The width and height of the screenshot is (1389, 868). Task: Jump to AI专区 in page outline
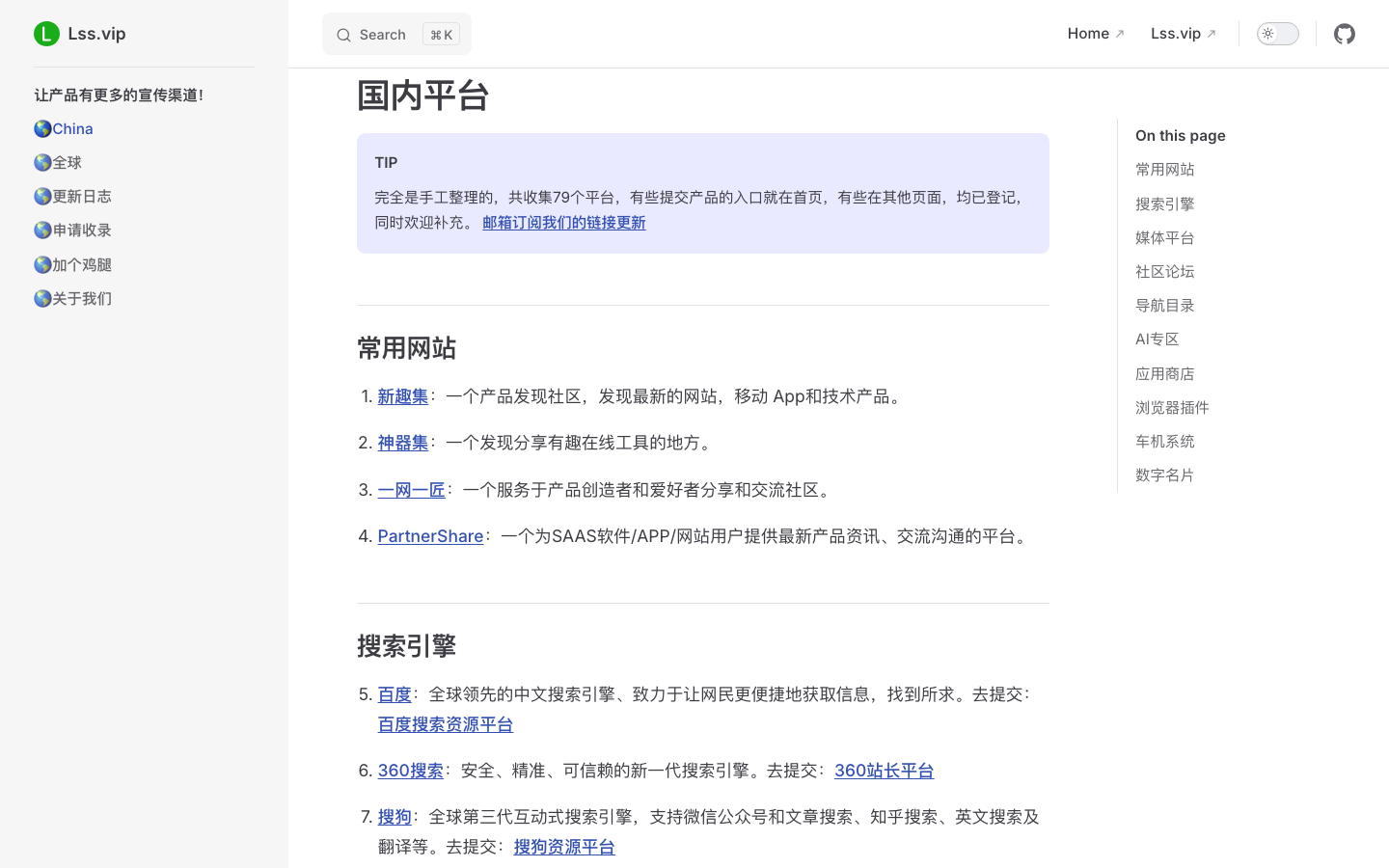point(1157,339)
